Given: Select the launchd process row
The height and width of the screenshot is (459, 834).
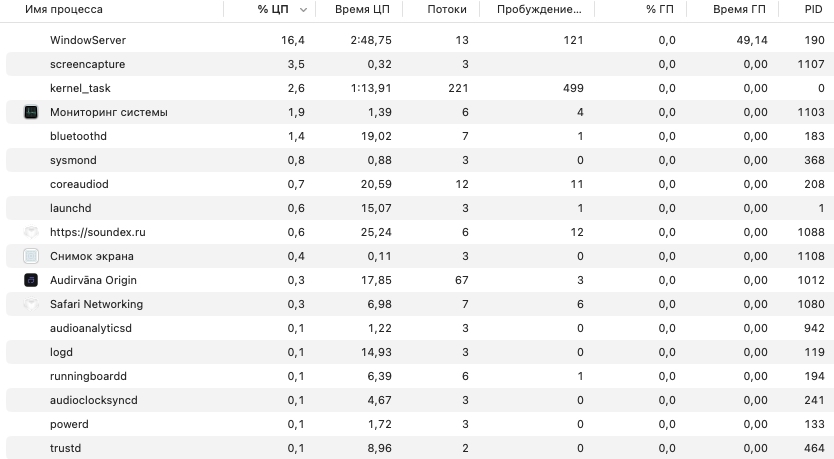Looking at the screenshot, I should tap(70, 208).
